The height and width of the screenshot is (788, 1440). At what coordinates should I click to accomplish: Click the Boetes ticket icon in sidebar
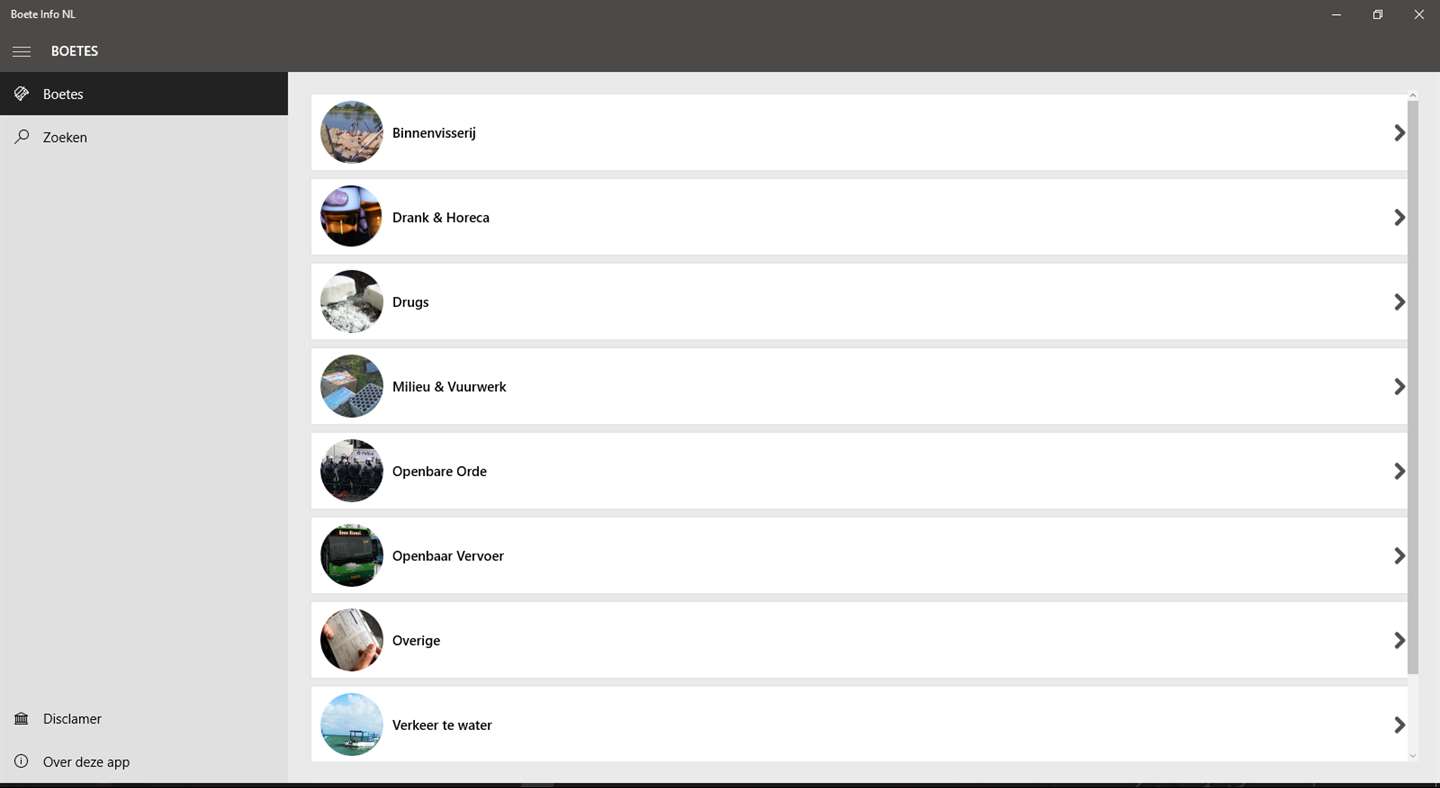click(x=21, y=94)
